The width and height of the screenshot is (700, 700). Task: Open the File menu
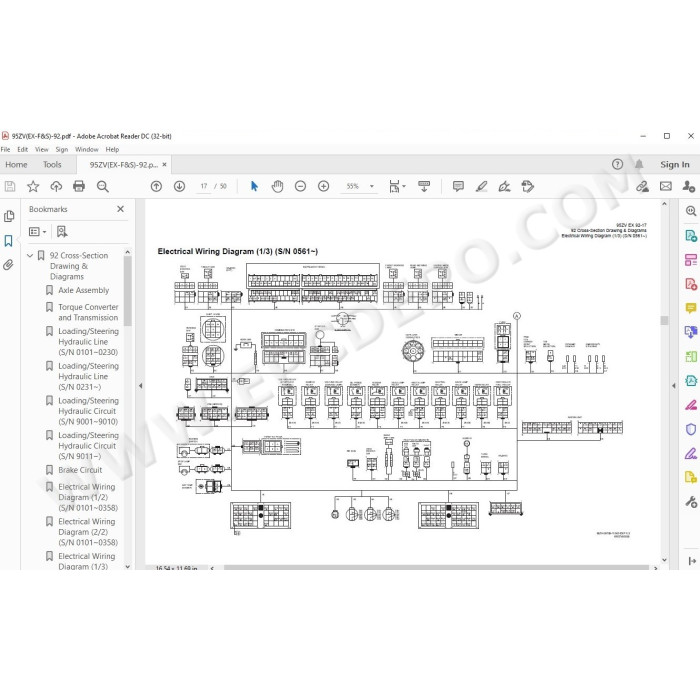click(5, 150)
